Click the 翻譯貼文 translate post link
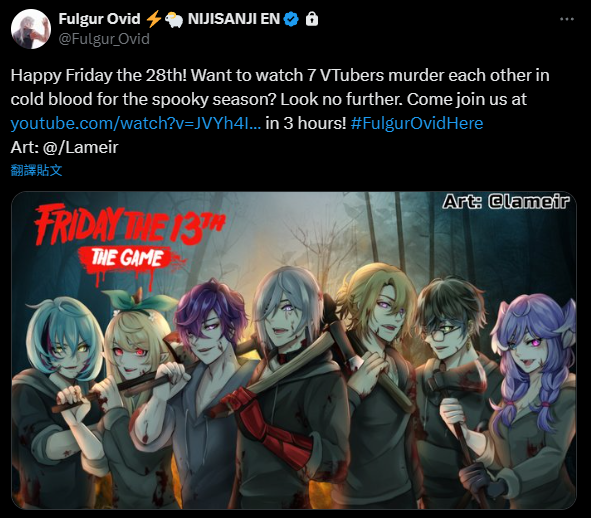 (36, 170)
